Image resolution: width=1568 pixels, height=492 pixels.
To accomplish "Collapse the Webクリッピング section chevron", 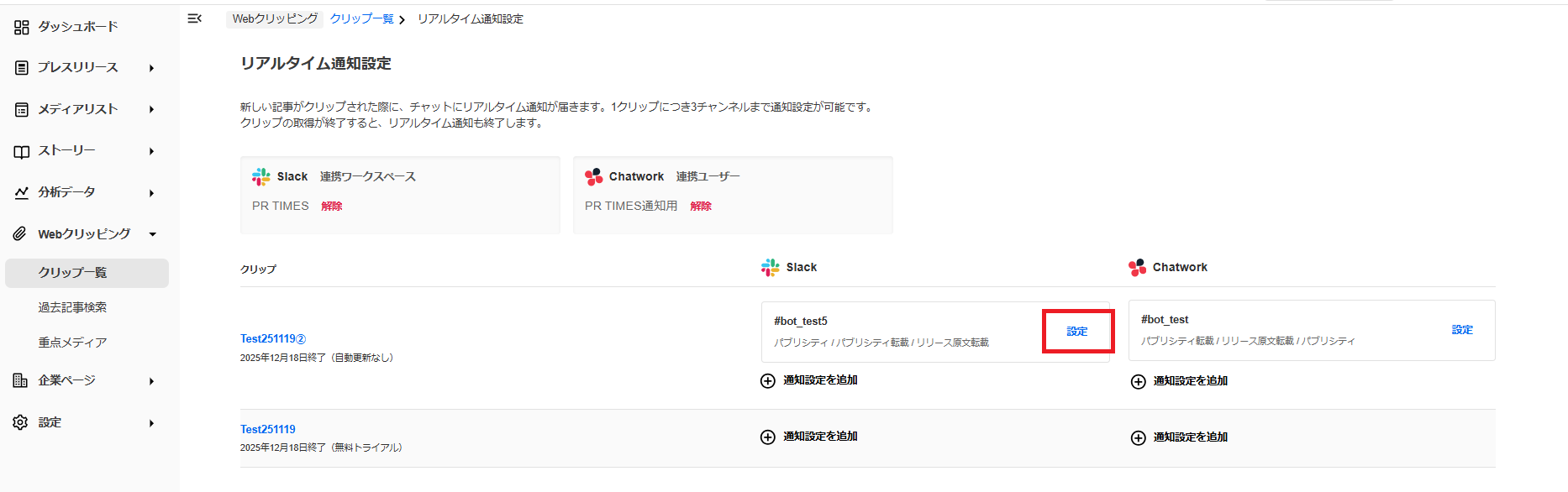I will (152, 234).
